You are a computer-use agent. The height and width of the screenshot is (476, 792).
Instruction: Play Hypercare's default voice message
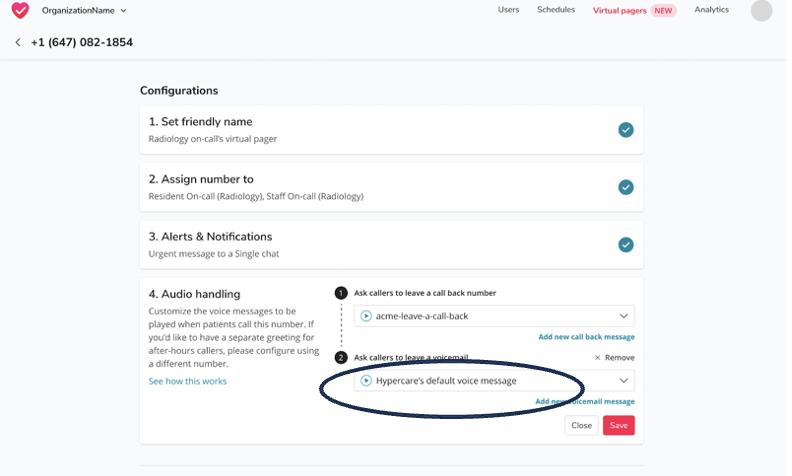[x=366, y=381]
